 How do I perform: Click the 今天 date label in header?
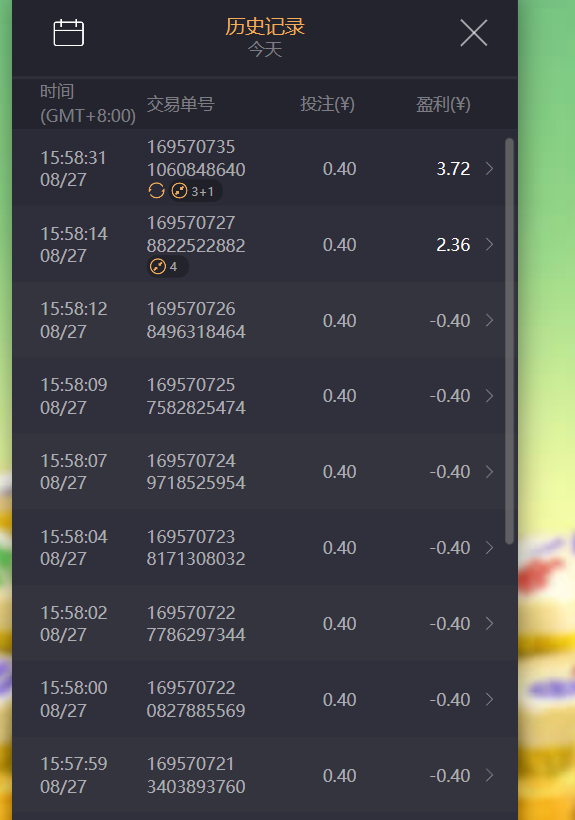[265, 50]
